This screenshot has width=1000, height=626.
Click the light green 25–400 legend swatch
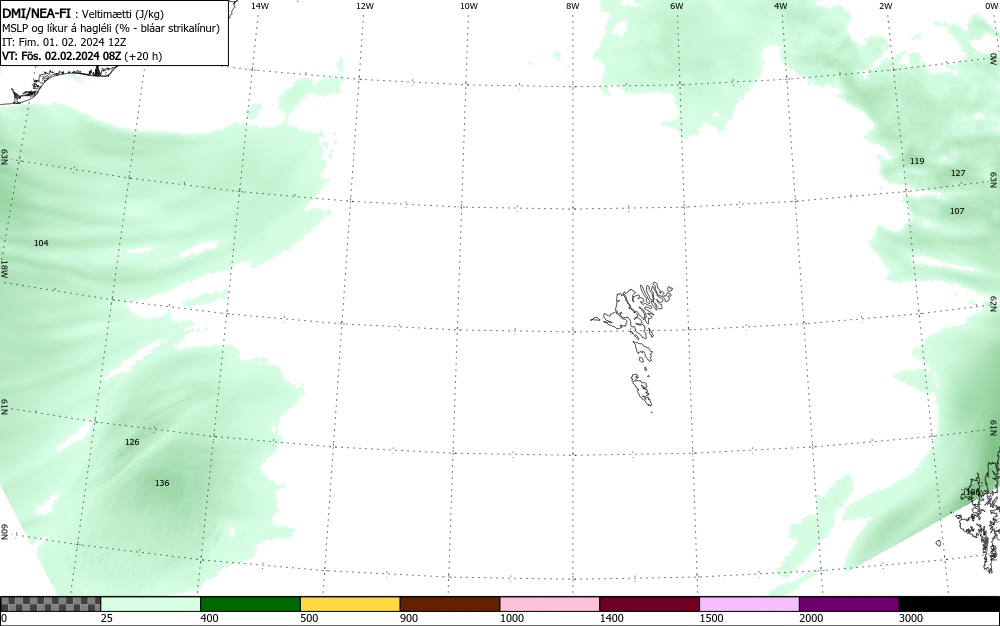coord(151,604)
